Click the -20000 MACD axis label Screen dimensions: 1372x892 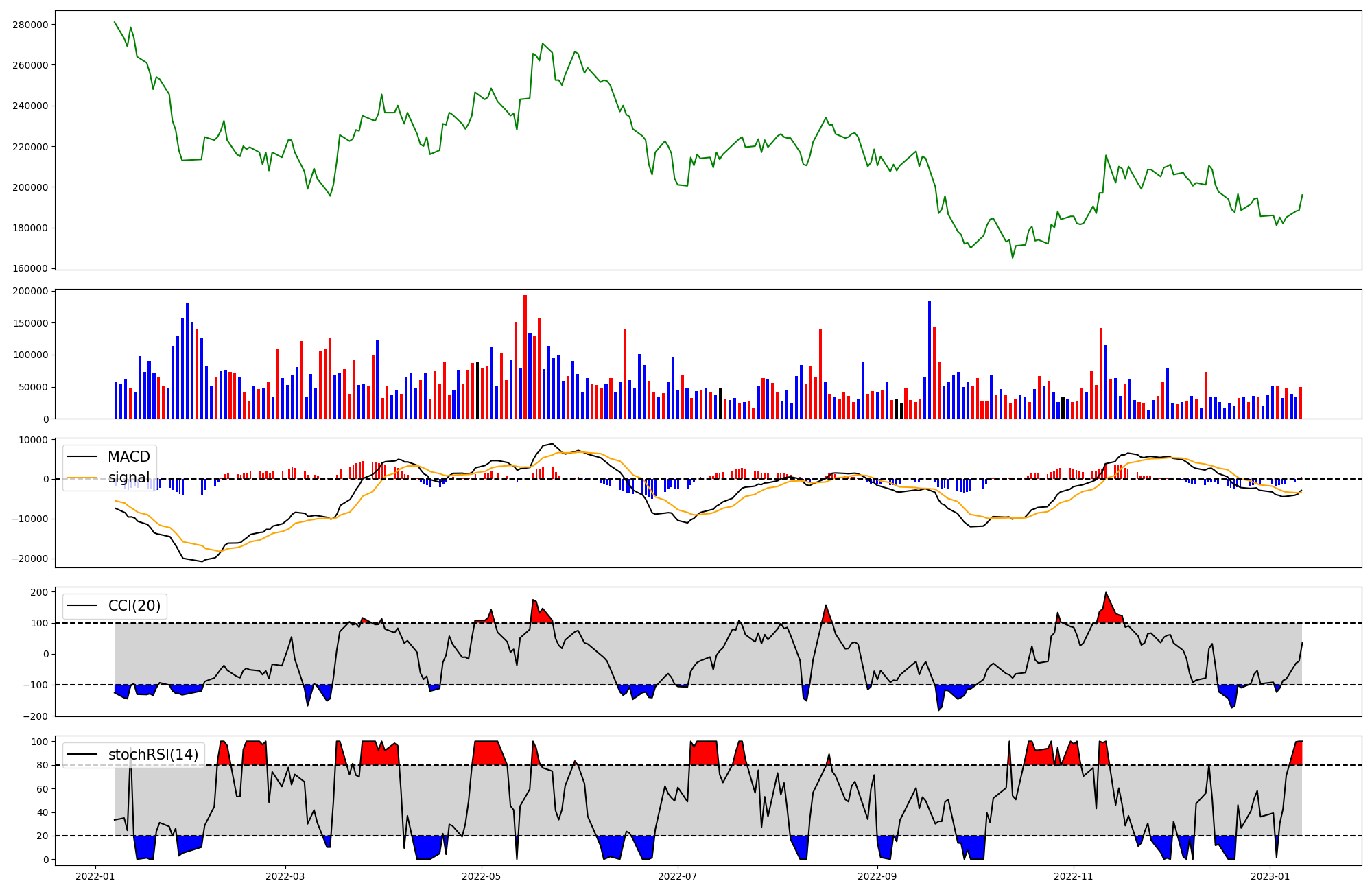(x=29, y=559)
